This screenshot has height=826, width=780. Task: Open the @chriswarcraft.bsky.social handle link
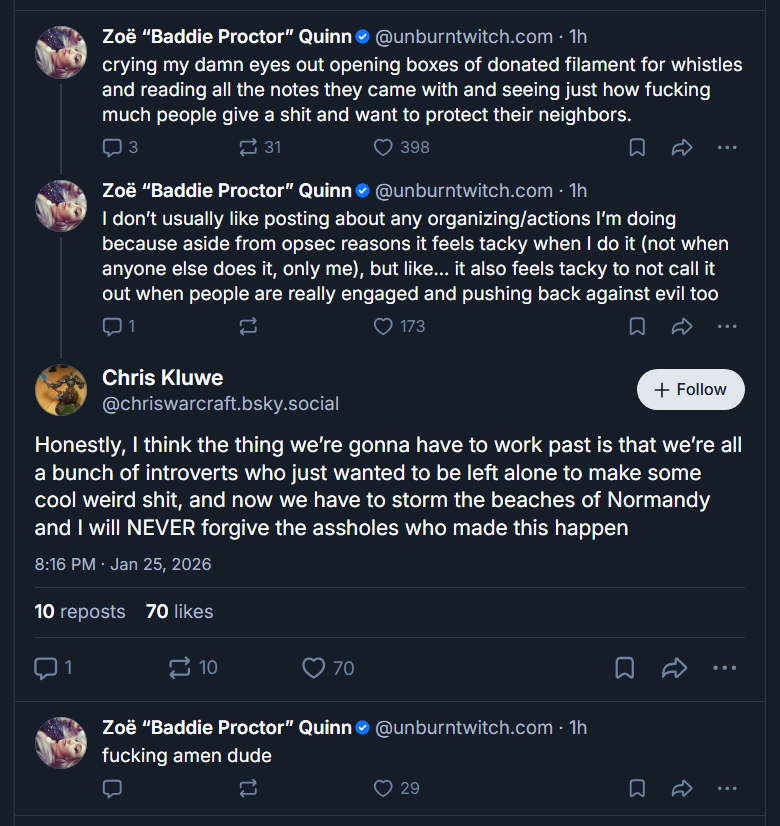(220, 404)
